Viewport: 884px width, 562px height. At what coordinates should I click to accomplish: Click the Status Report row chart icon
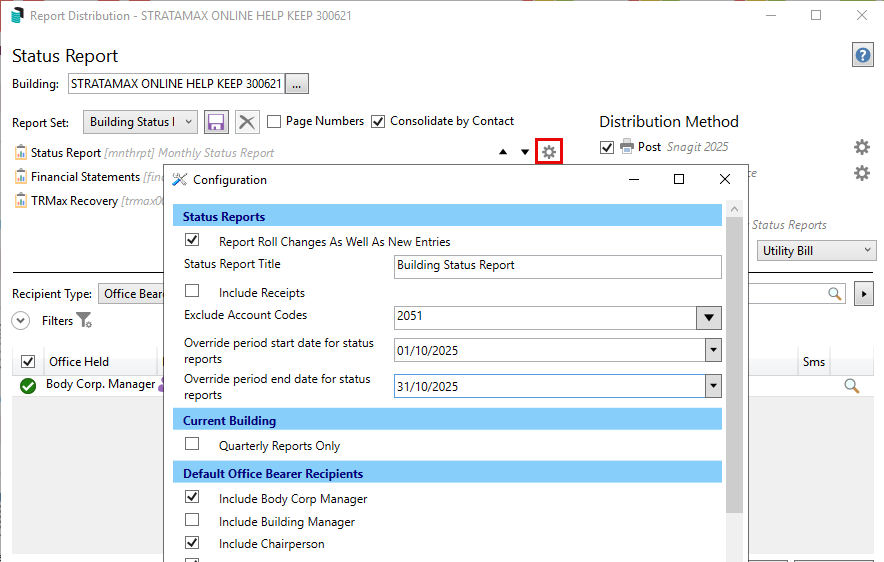coord(21,152)
